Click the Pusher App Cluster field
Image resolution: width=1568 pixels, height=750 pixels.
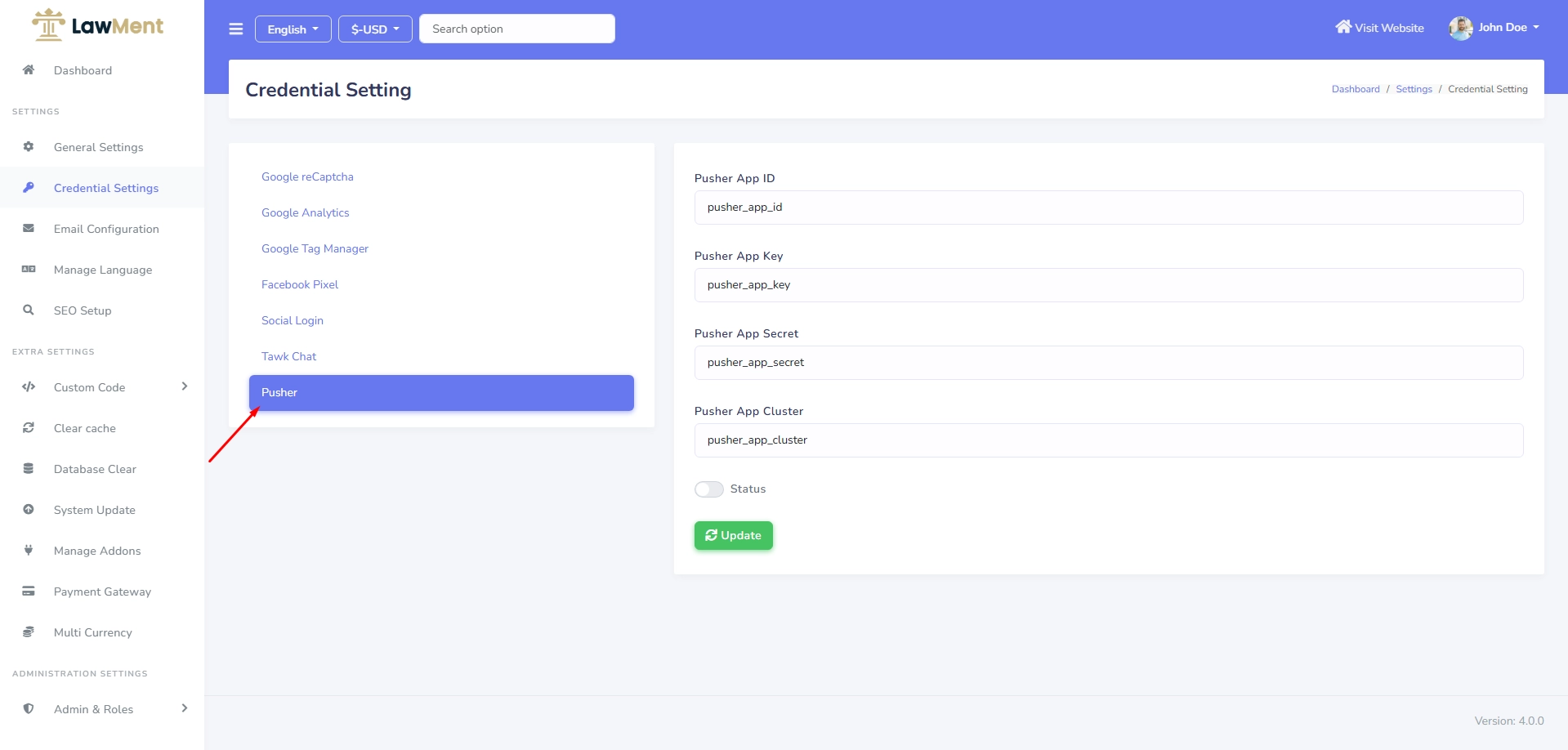(x=1109, y=440)
